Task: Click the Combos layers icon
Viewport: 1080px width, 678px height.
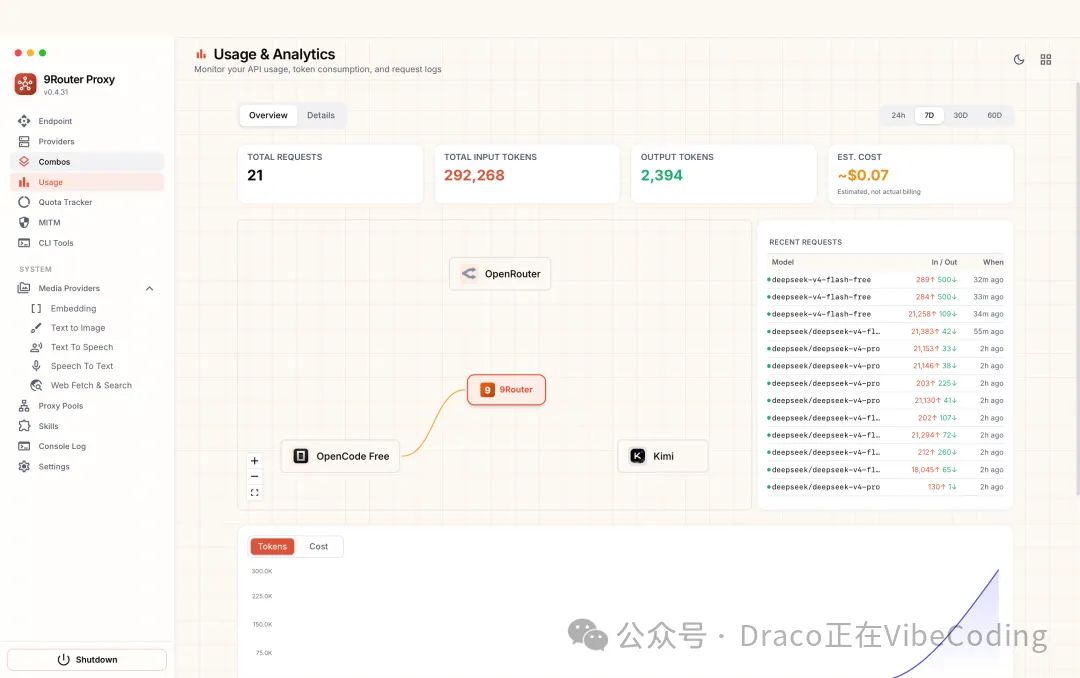Action: [24, 162]
